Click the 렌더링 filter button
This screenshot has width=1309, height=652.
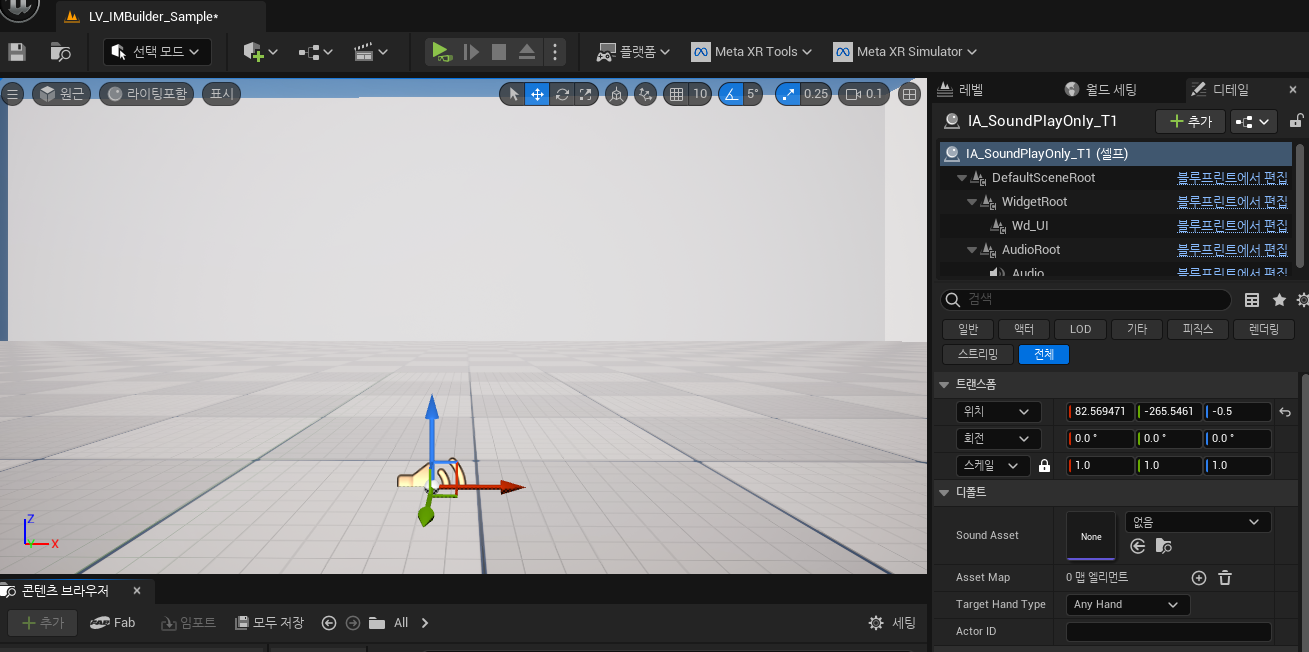[x=1264, y=329]
